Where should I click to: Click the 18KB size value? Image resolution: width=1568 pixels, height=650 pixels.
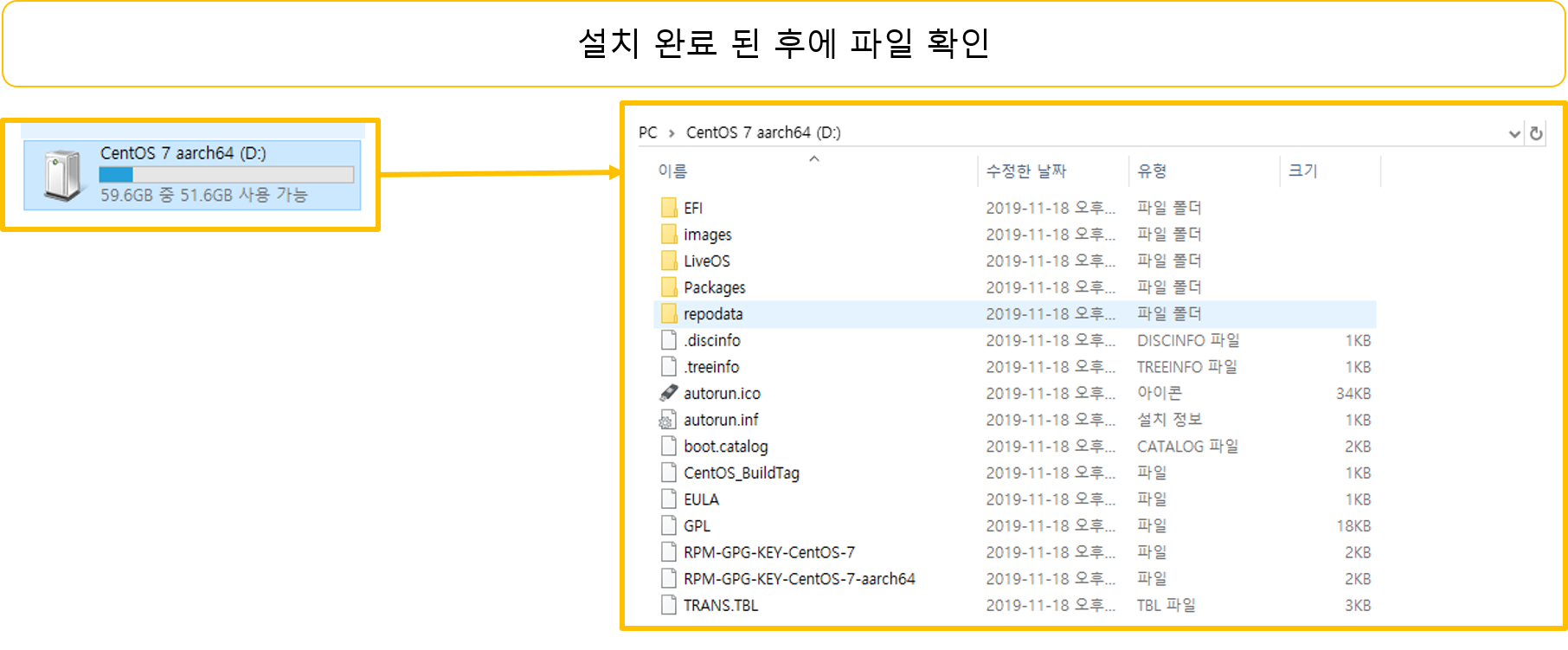coord(1353,525)
